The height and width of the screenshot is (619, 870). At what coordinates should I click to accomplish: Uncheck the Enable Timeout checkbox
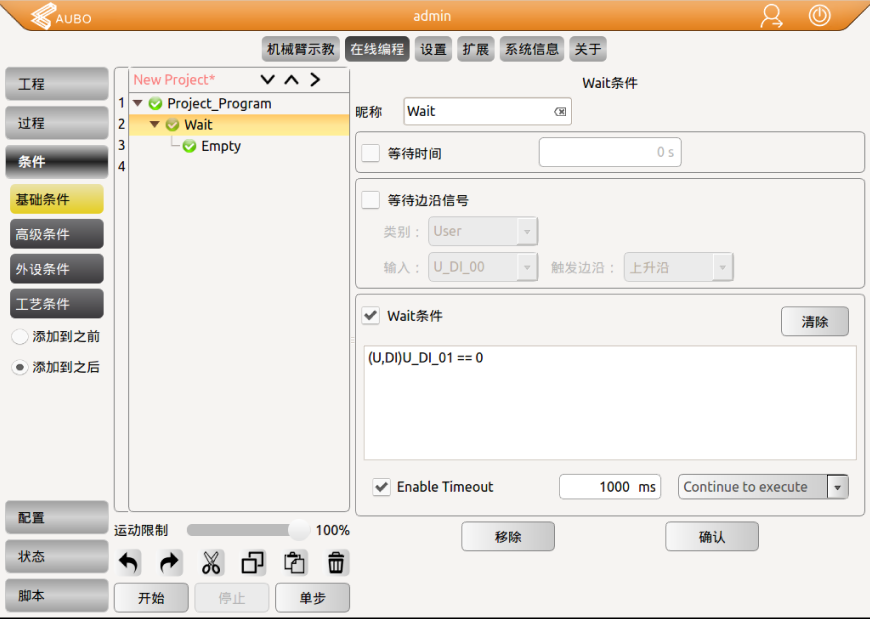381,487
